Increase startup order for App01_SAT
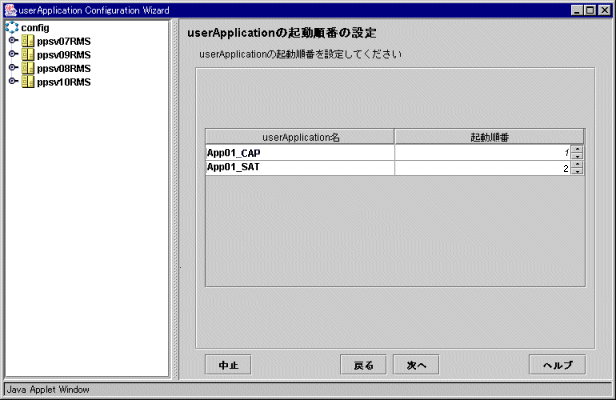The width and height of the screenshot is (616, 400). [577, 164]
